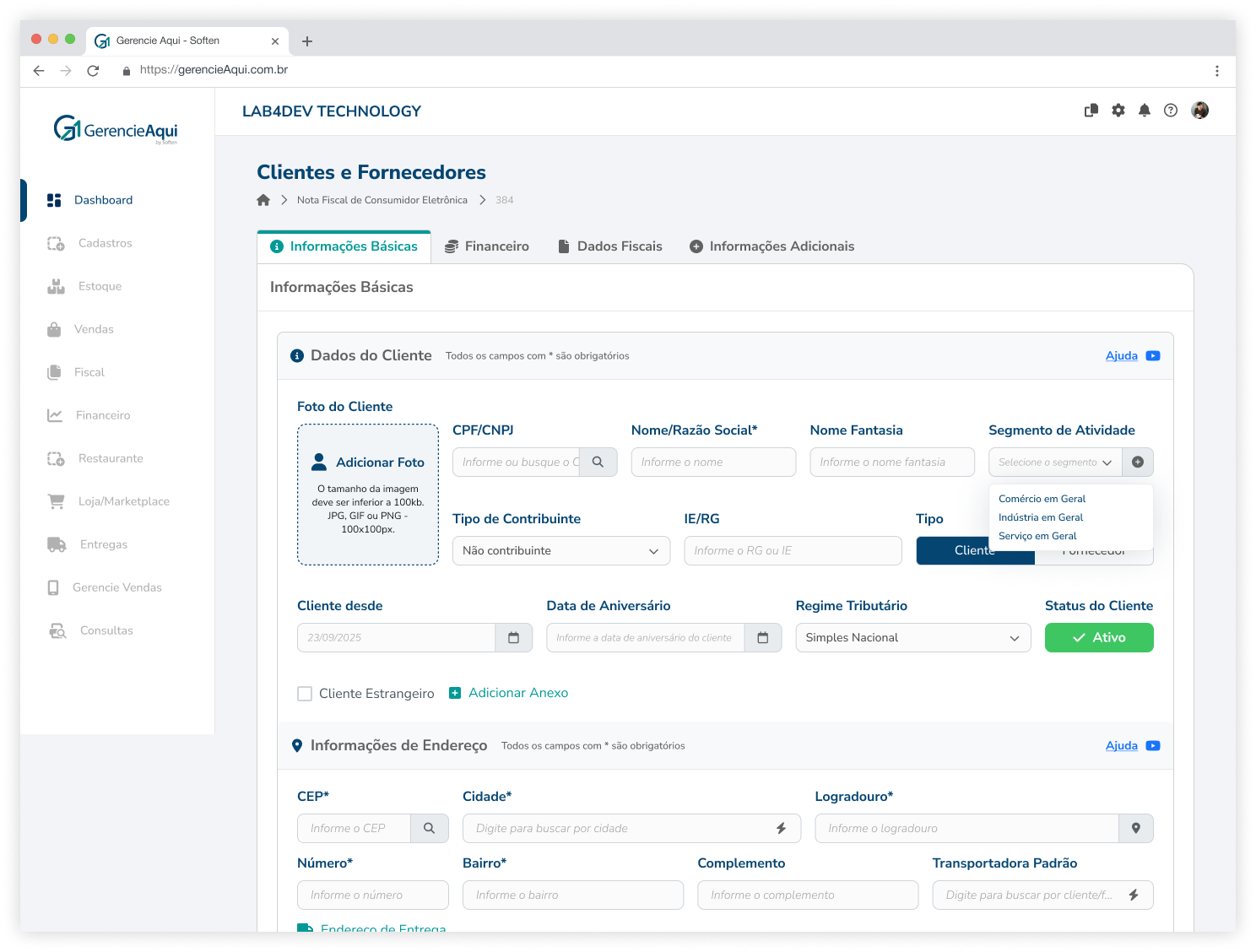1256x952 pixels.
Task: Open the Cliente desde calendar picker
Action: pos(513,638)
